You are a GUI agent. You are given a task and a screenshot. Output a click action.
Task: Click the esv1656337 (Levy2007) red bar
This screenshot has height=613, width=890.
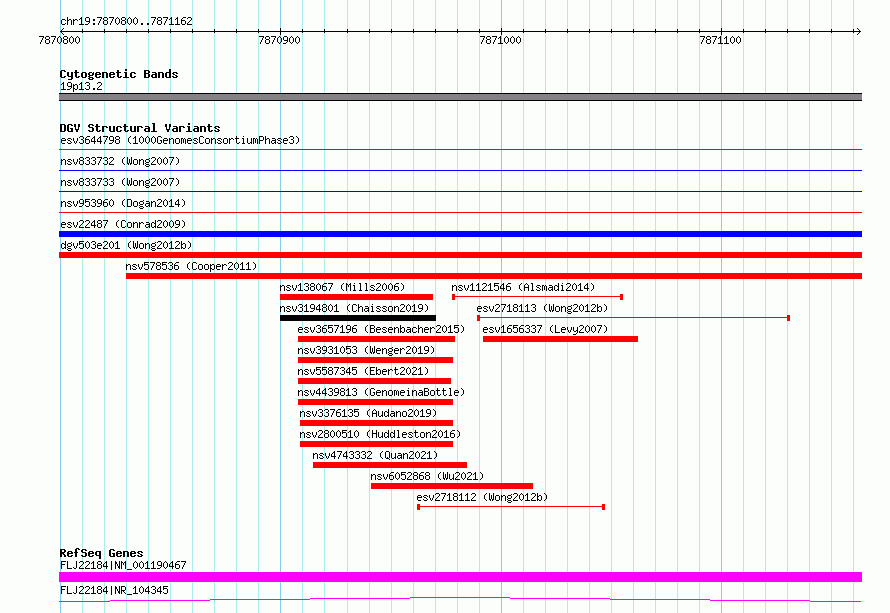560,339
